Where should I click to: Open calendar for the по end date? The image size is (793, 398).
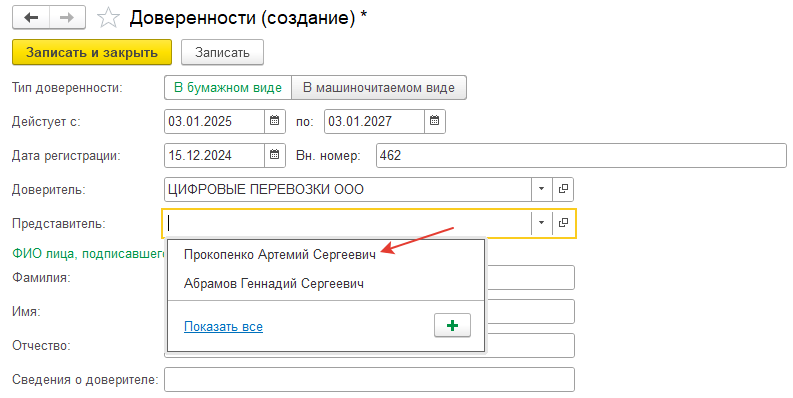[x=434, y=121]
